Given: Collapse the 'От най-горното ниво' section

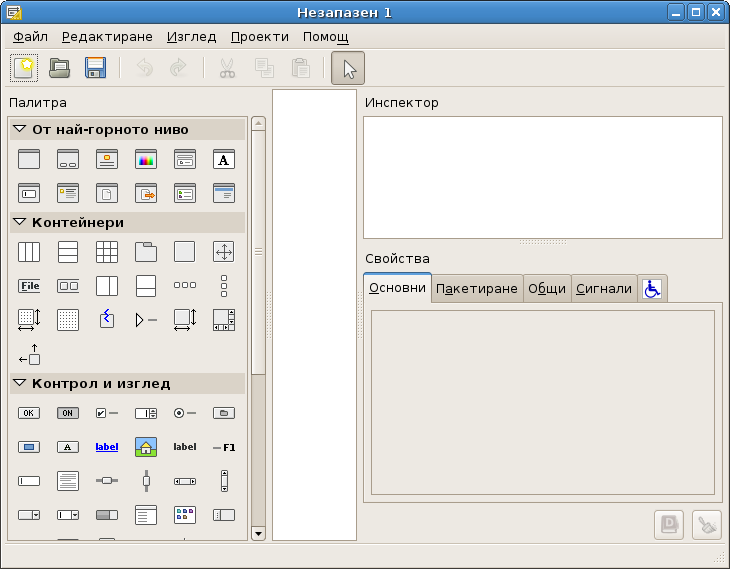Looking at the screenshot, I should (19, 129).
